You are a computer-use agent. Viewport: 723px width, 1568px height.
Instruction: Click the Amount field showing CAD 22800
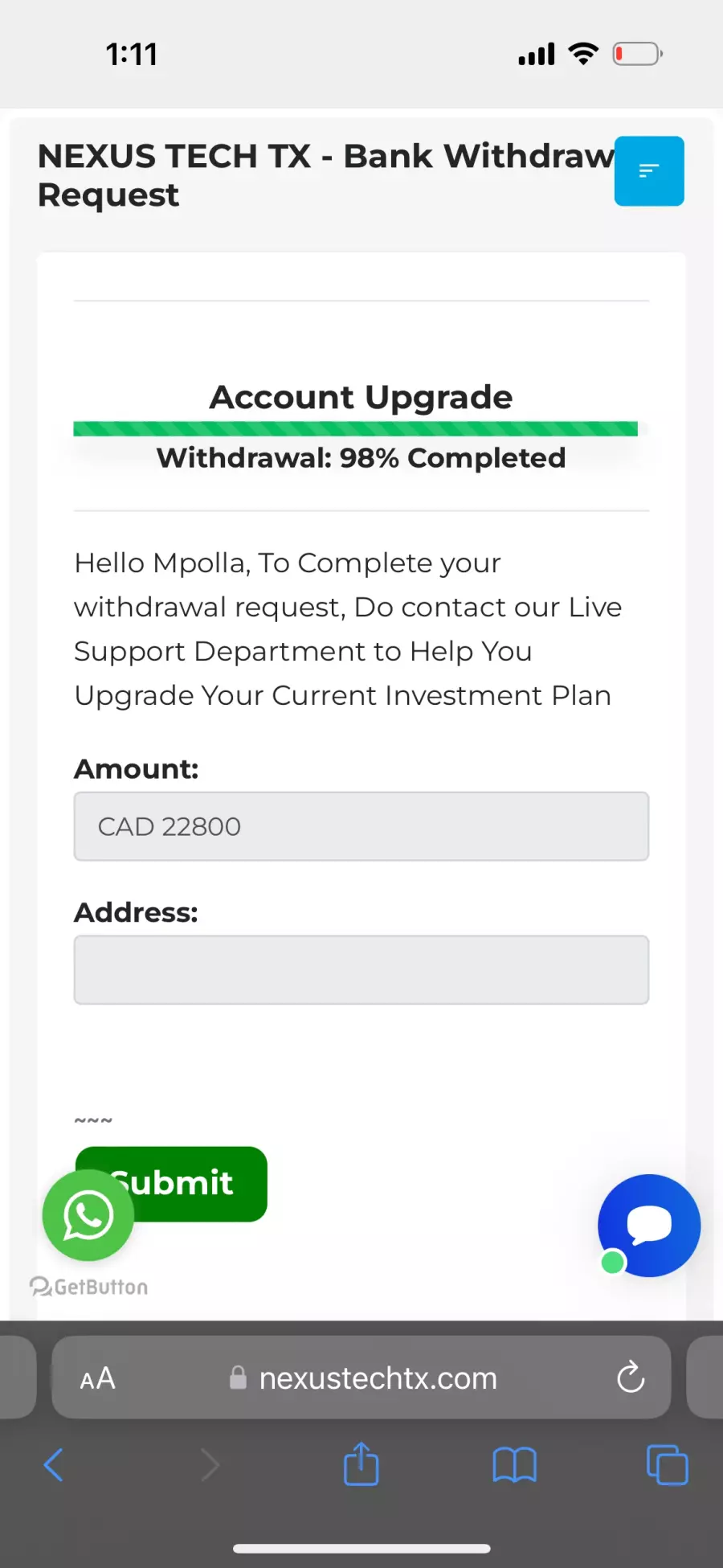[x=361, y=826]
